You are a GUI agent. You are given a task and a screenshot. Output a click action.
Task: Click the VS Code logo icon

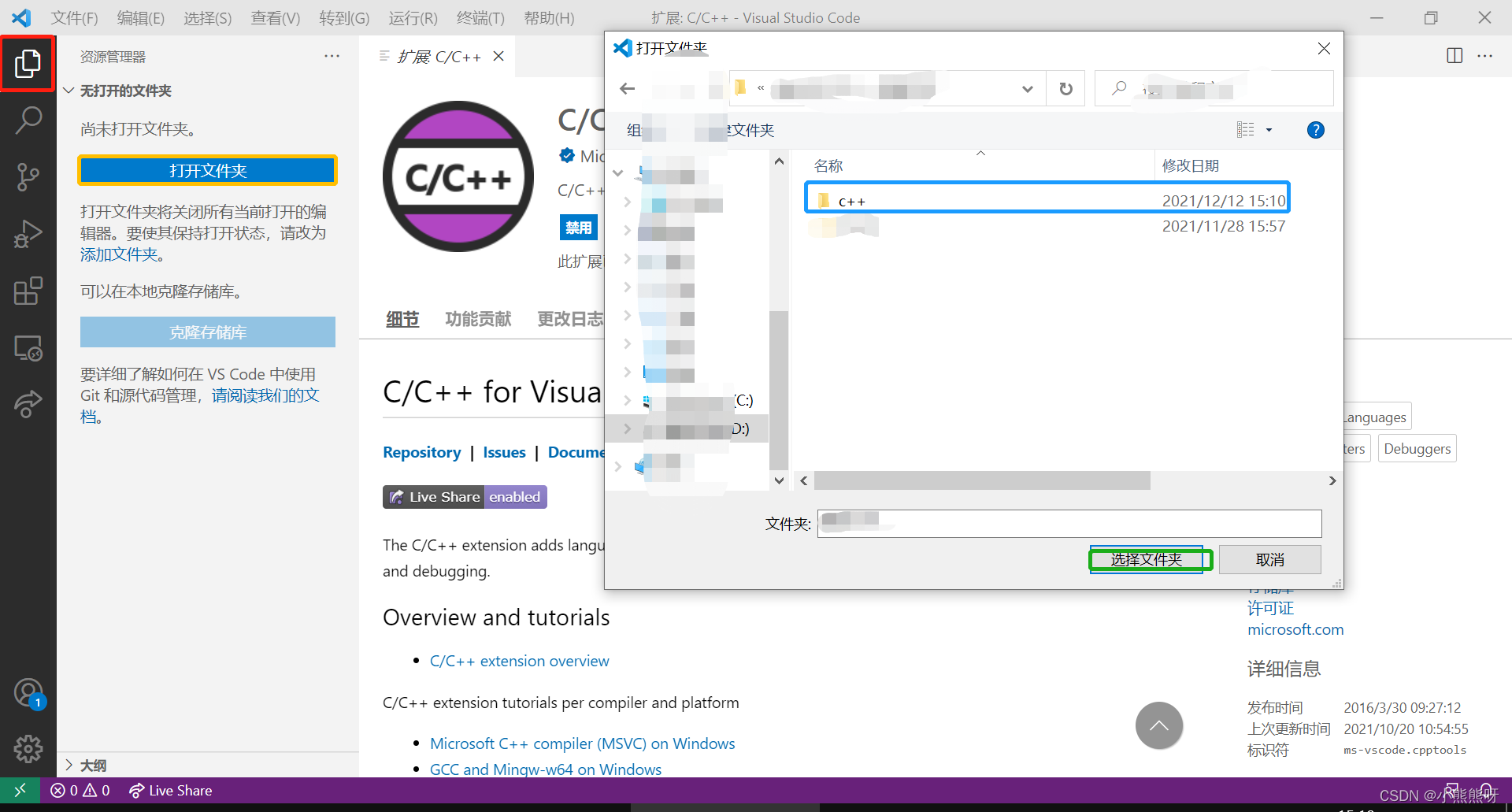coord(21,17)
